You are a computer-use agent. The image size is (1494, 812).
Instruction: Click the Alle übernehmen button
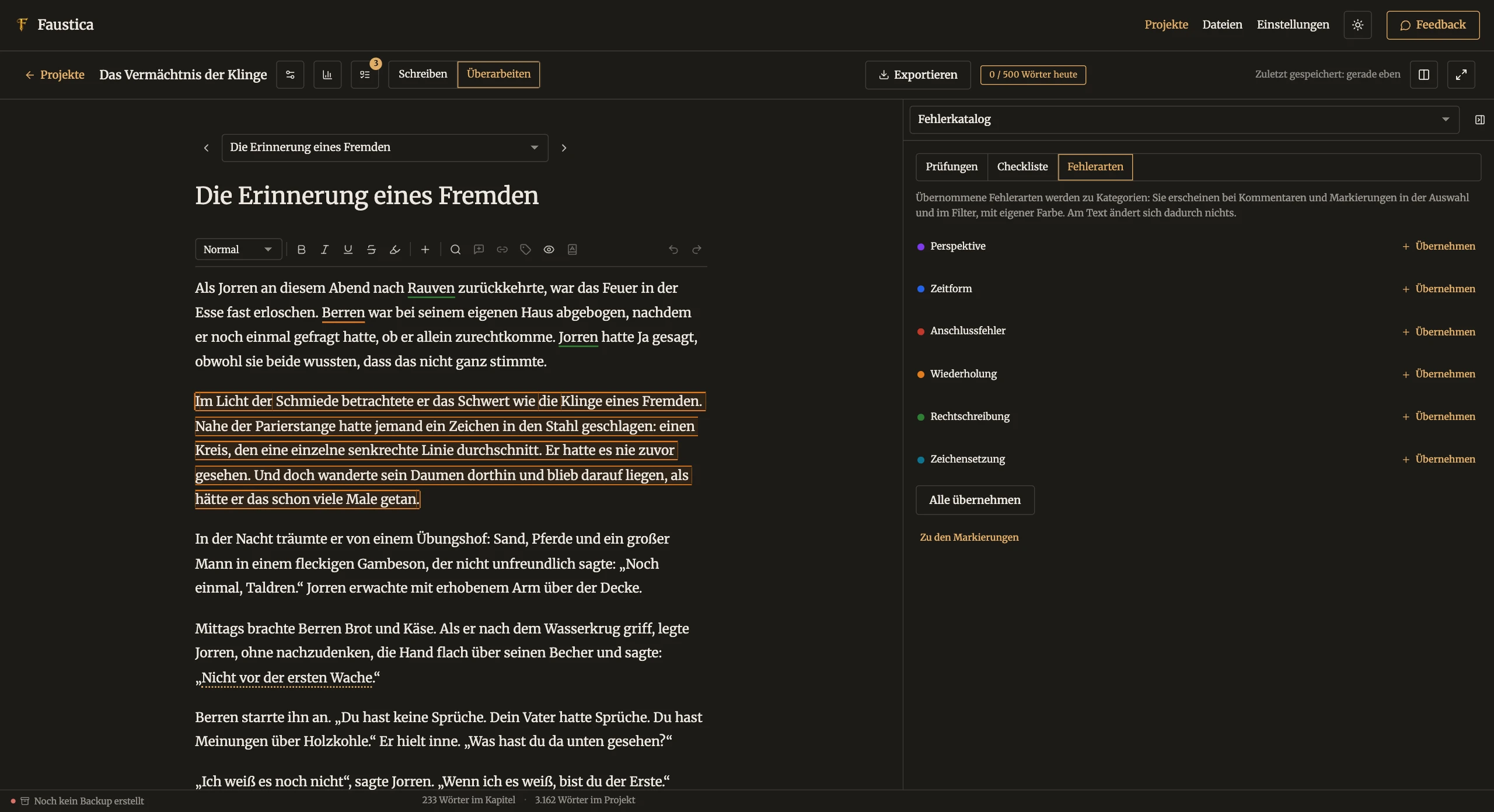(x=975, y=500)
